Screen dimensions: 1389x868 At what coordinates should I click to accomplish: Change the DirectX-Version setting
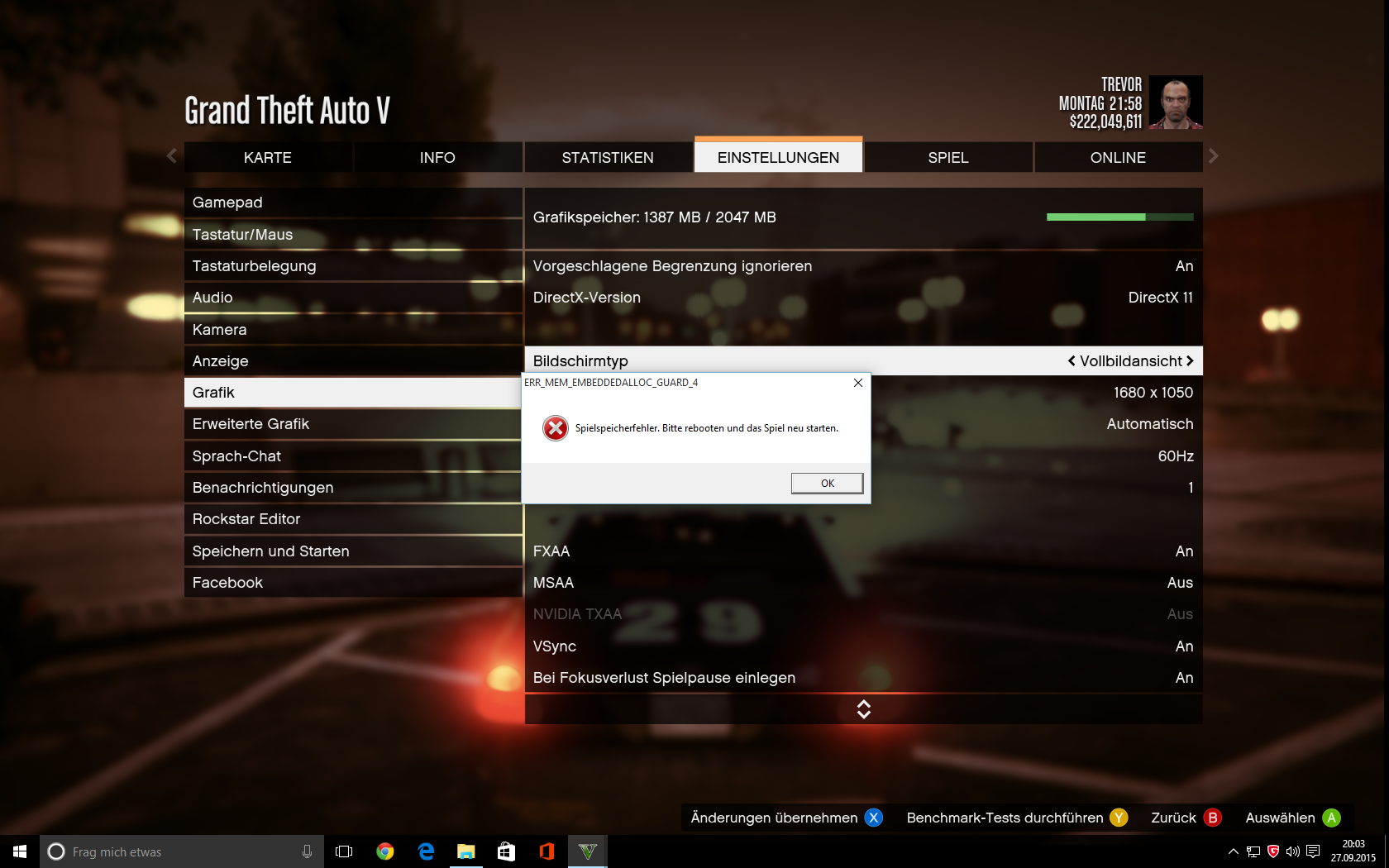(x=863, y=298)
